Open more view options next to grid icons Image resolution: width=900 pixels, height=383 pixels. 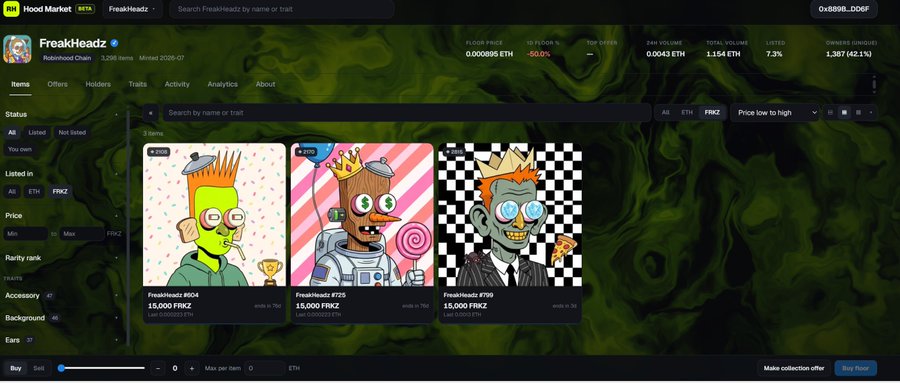pyautogui.click(x=871, y=113)
